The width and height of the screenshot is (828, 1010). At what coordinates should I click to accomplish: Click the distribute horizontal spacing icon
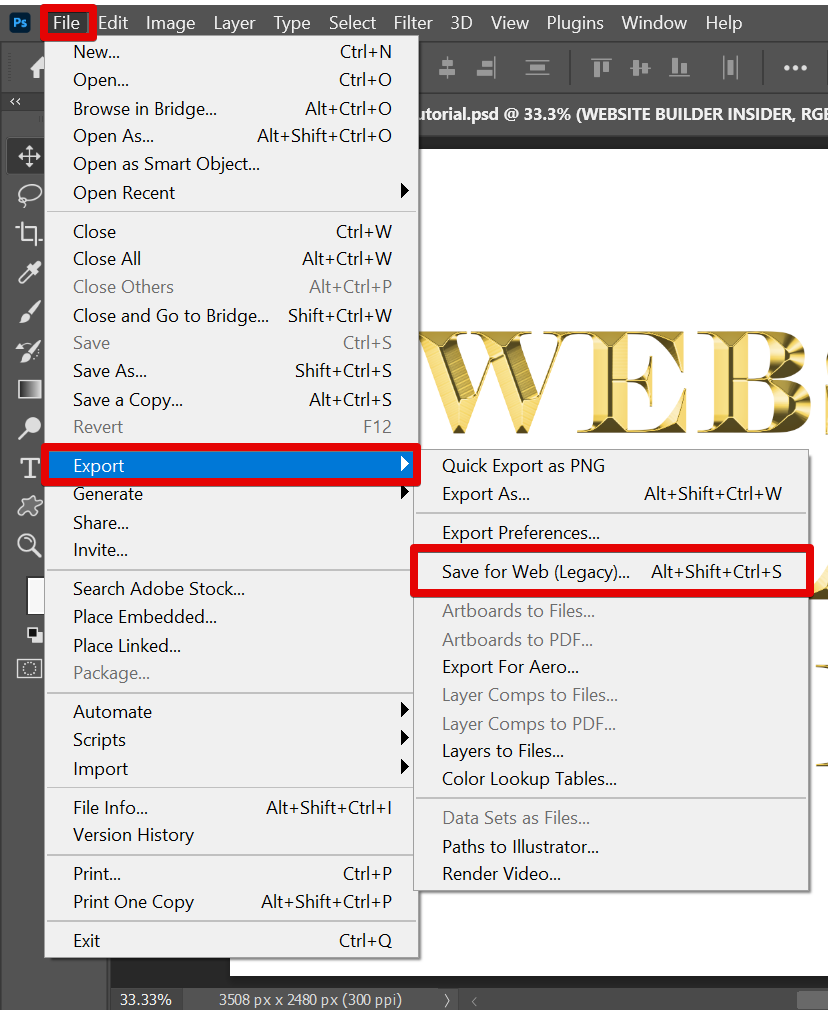tap(730, 68)
